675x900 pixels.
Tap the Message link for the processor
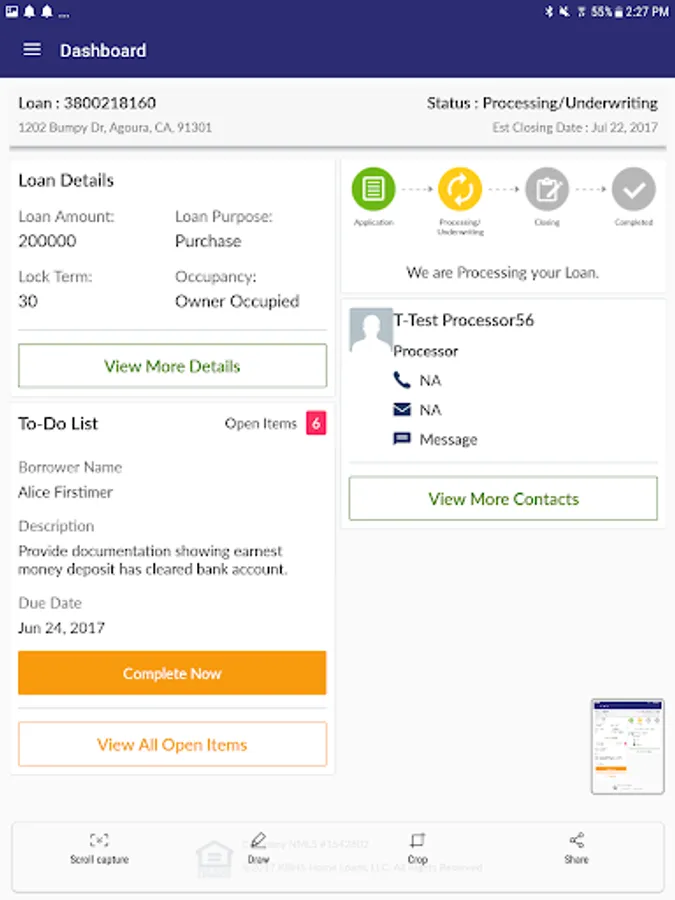448,440
